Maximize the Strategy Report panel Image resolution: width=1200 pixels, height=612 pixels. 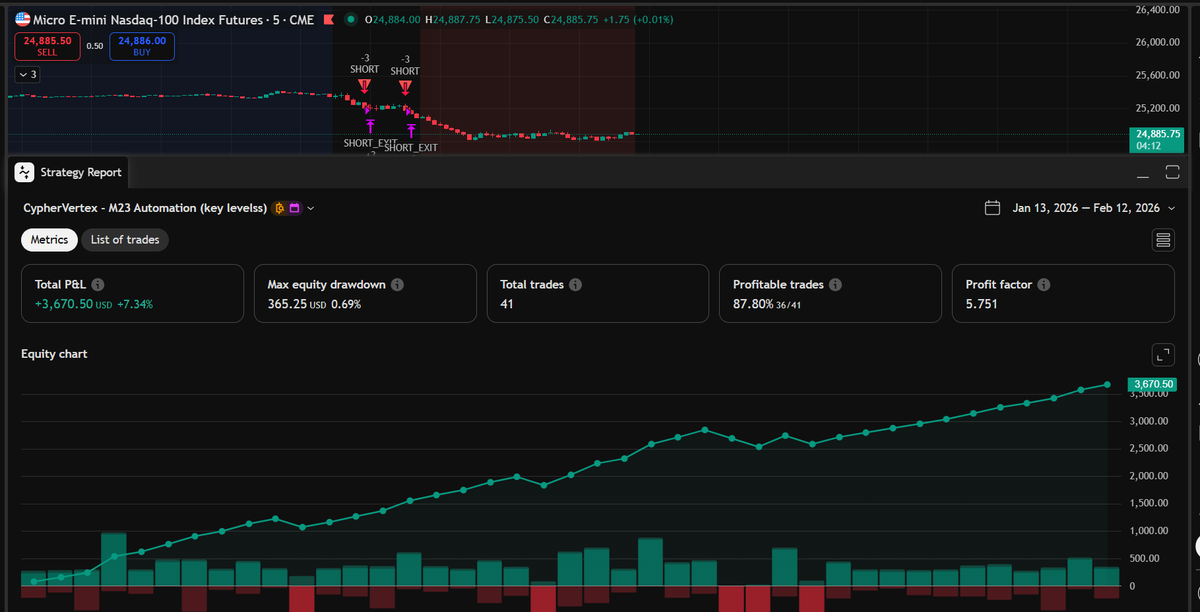(1173, 172)
